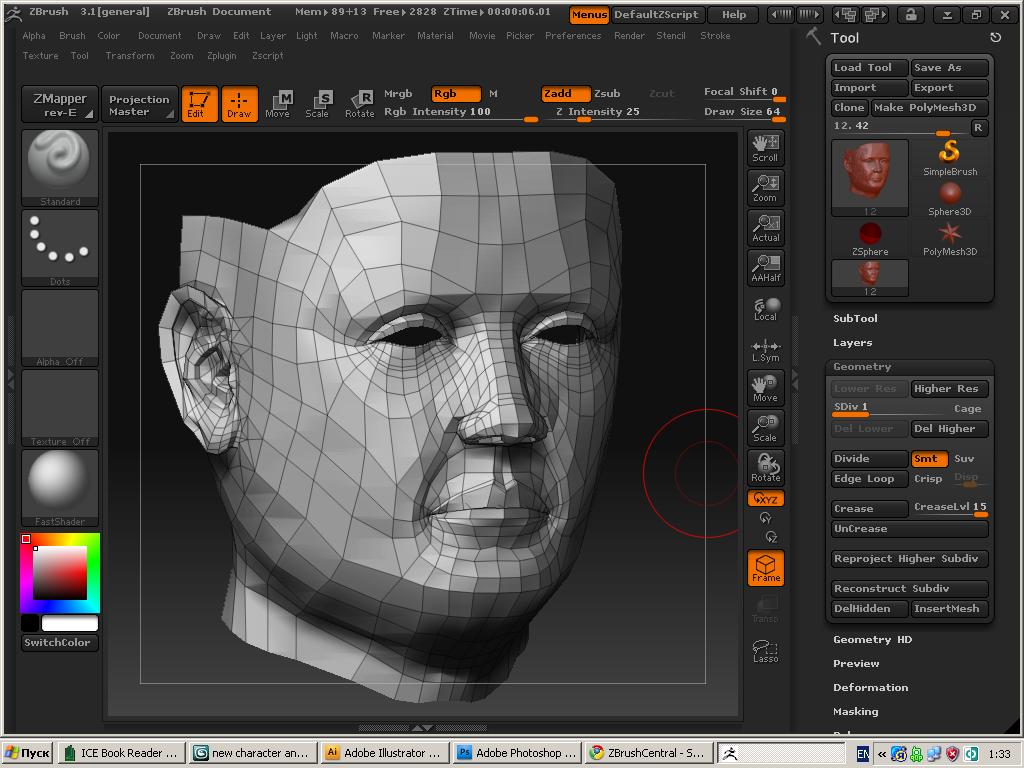This screenshot has height=768, width=1024.
Task: Select the Scale tool in top shelf
Action: coord(317,104)
